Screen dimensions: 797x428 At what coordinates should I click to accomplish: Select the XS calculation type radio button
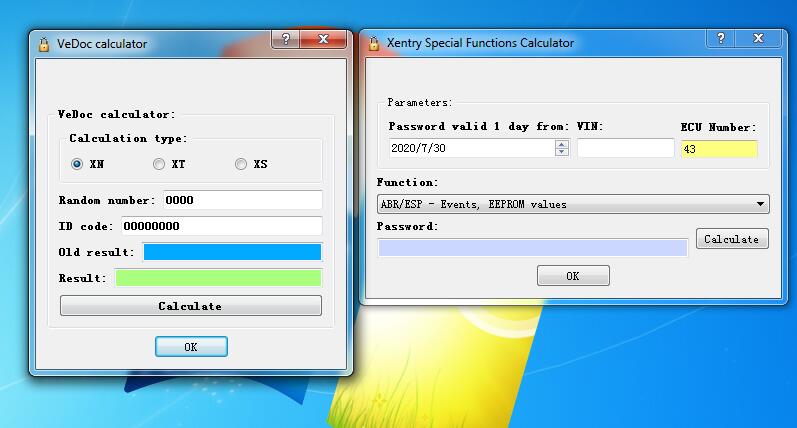click(241, 164)
